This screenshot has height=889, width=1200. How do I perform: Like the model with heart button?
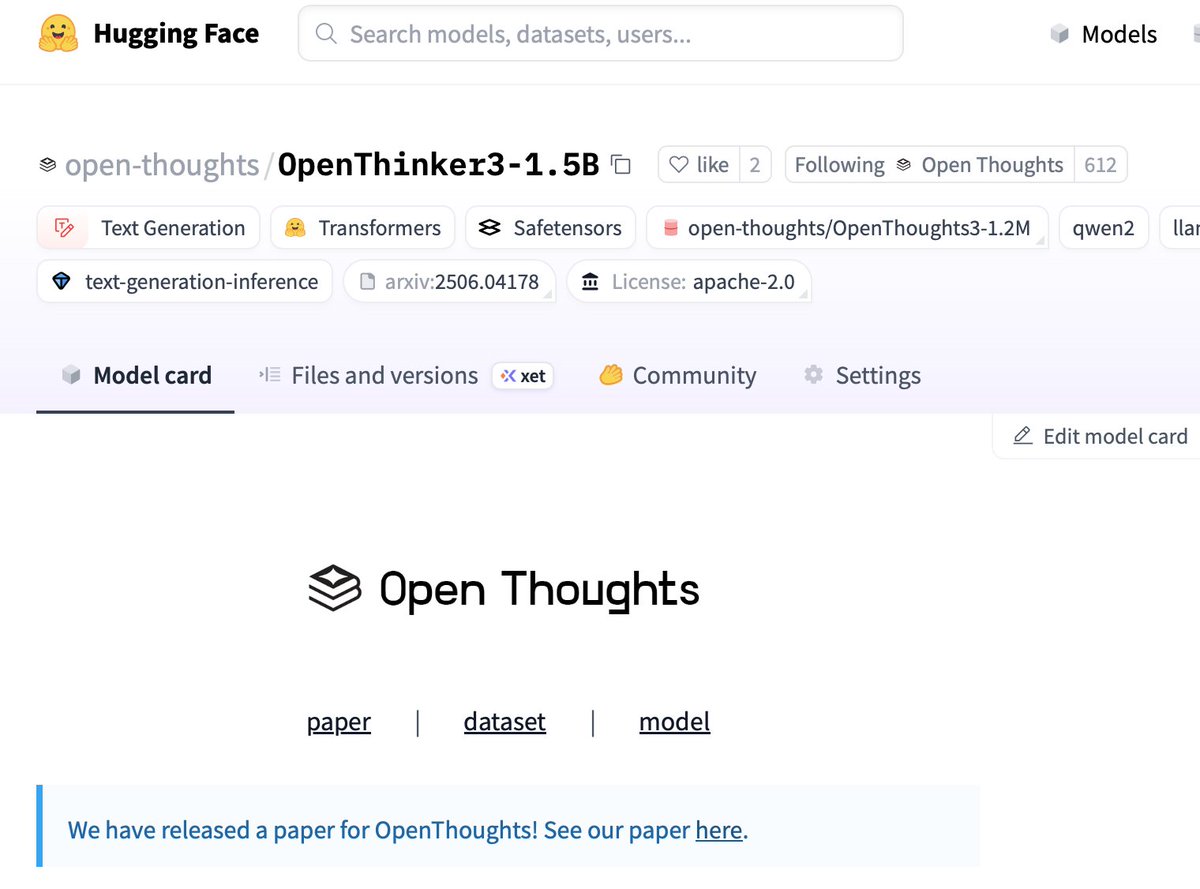pyautogui.click(x=699, y=165)
